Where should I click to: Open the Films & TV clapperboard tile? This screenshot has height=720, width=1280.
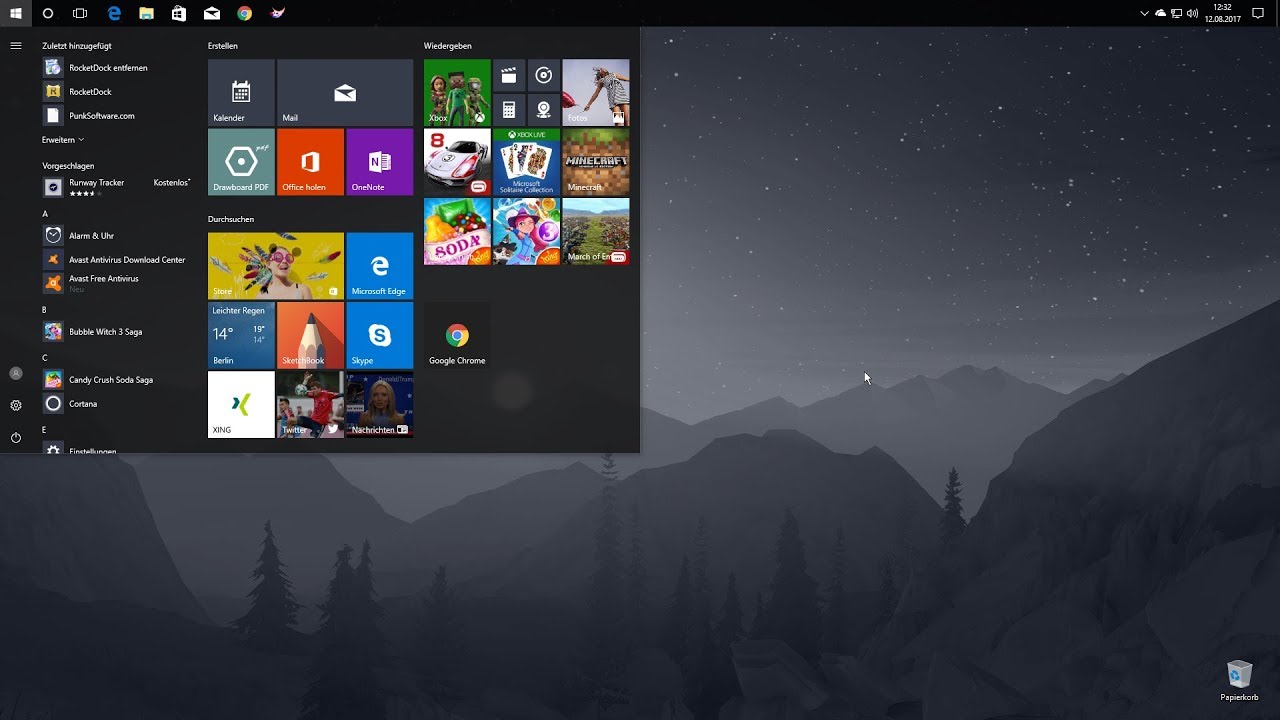pyautogui.click(x=509, y=75)
